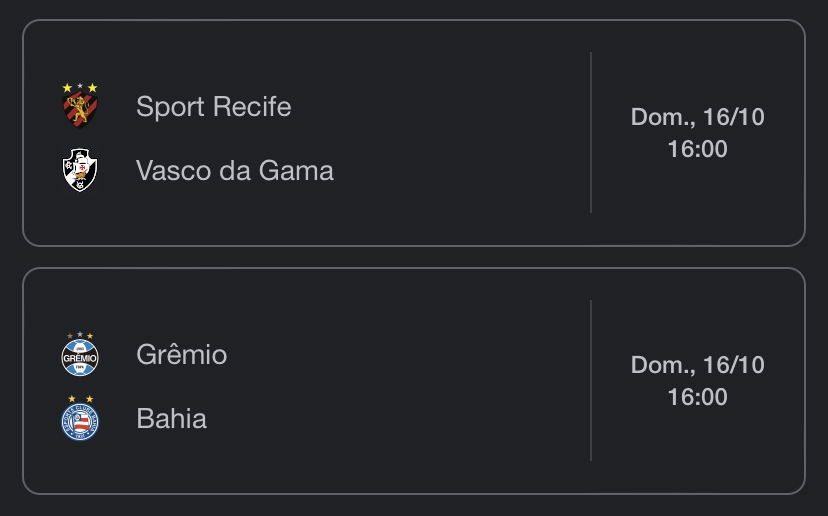Click the yellow stars above Sport Recife crest

click(x=80, y=87)
